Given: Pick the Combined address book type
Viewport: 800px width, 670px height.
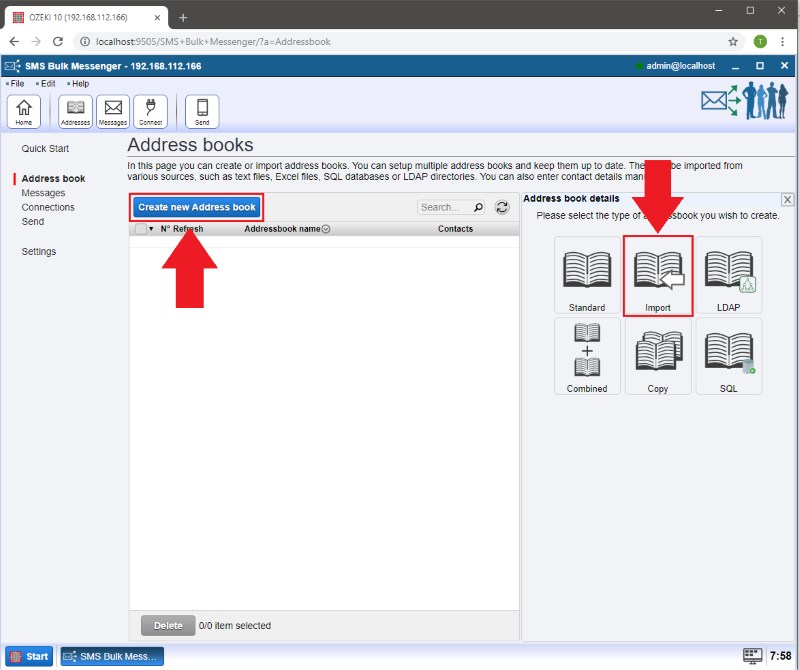Looking at the screenshot, I should pyautogui.click(x=587, y=355).
